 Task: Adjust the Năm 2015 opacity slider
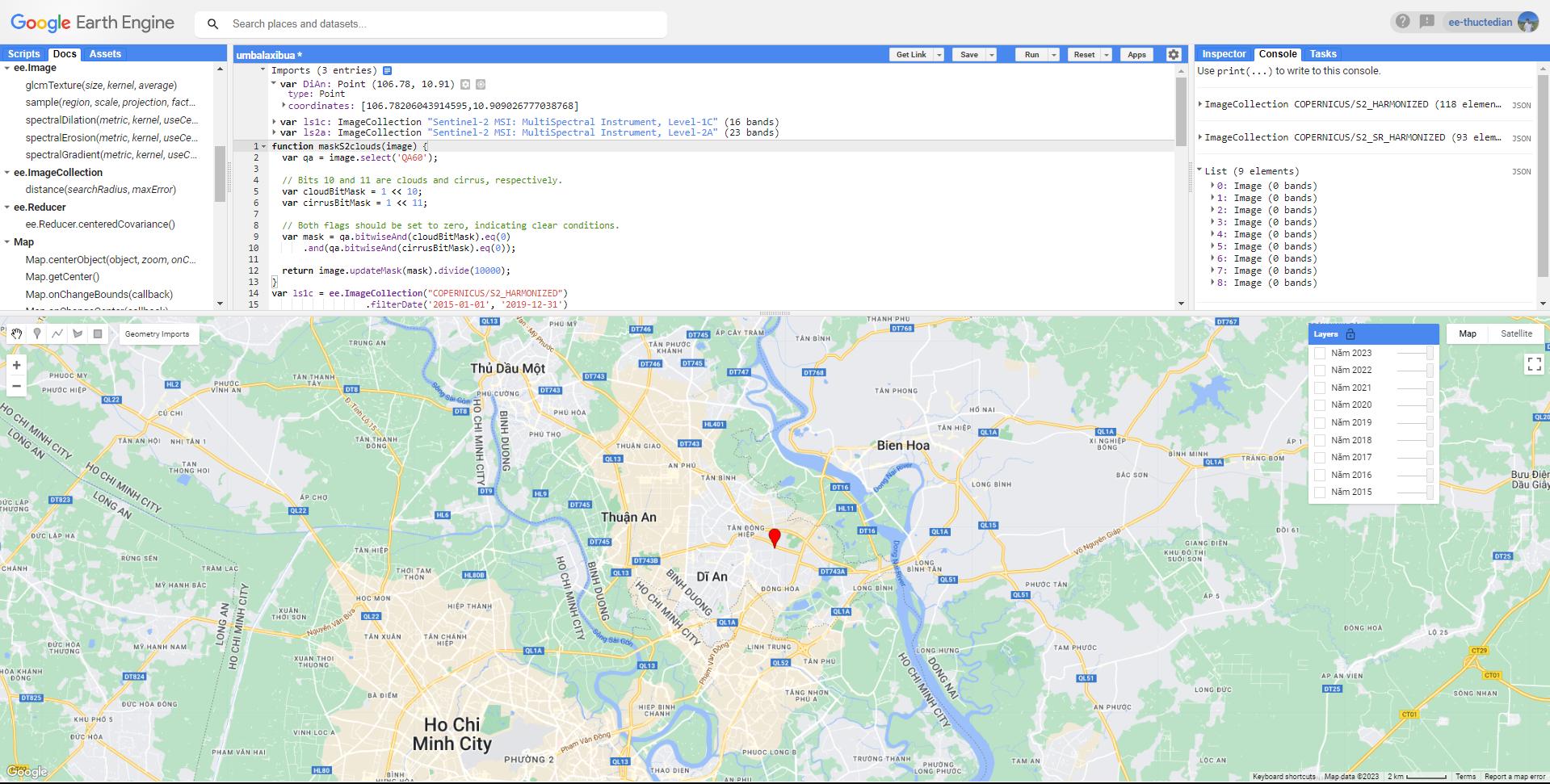(x=1415, y=492)
